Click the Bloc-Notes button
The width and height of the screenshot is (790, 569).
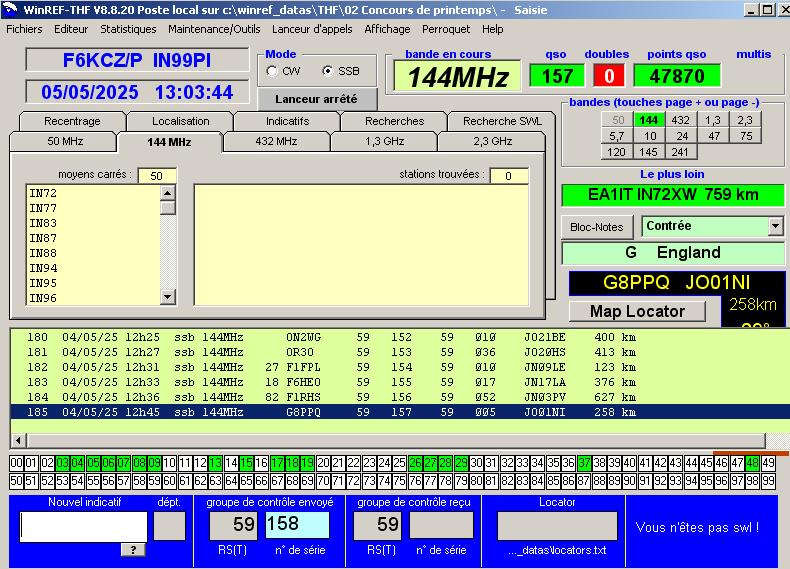[597, 227]
